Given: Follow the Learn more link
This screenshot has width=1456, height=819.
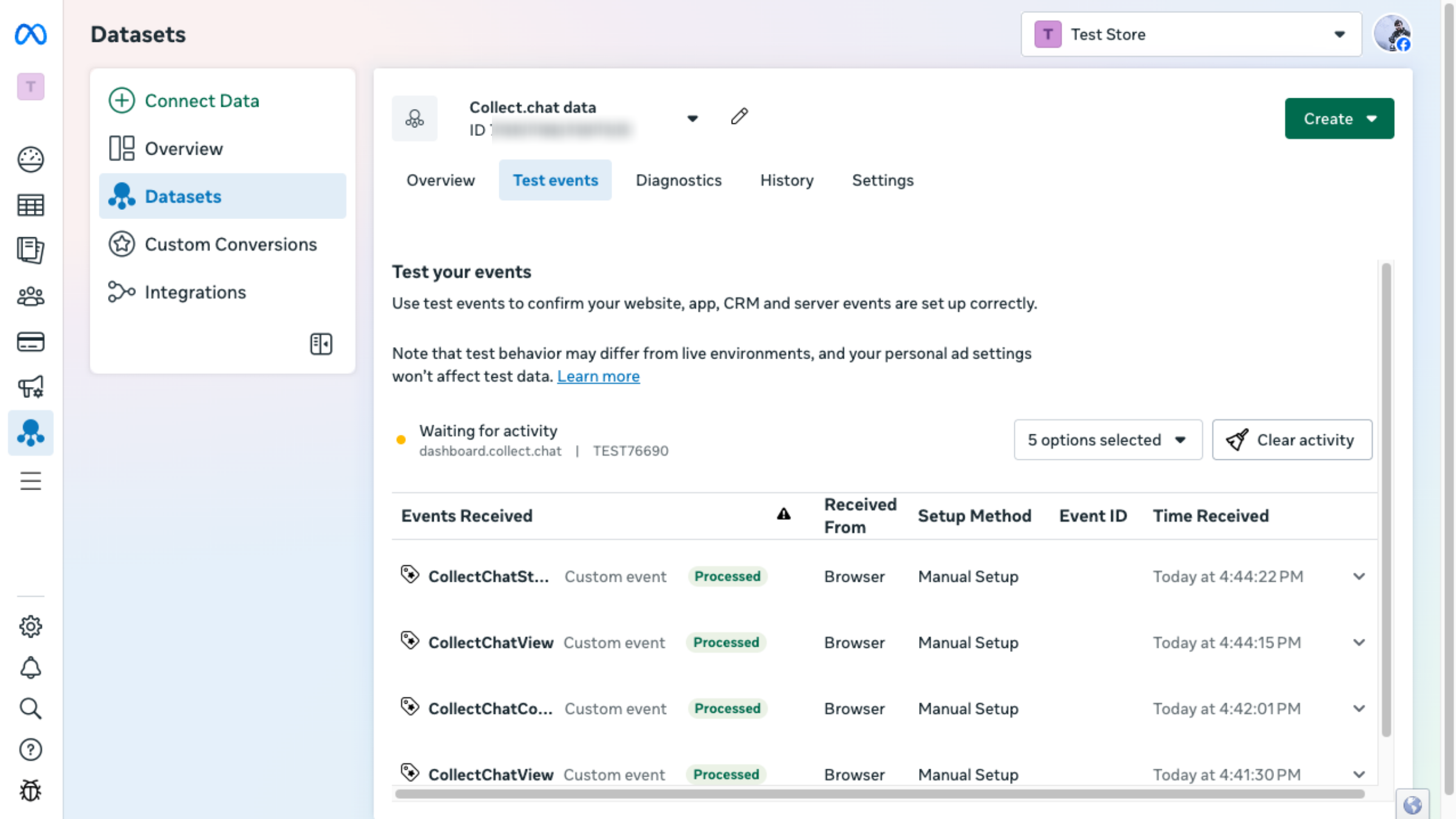Looking at the screenshot, I should tap(598, 376).
